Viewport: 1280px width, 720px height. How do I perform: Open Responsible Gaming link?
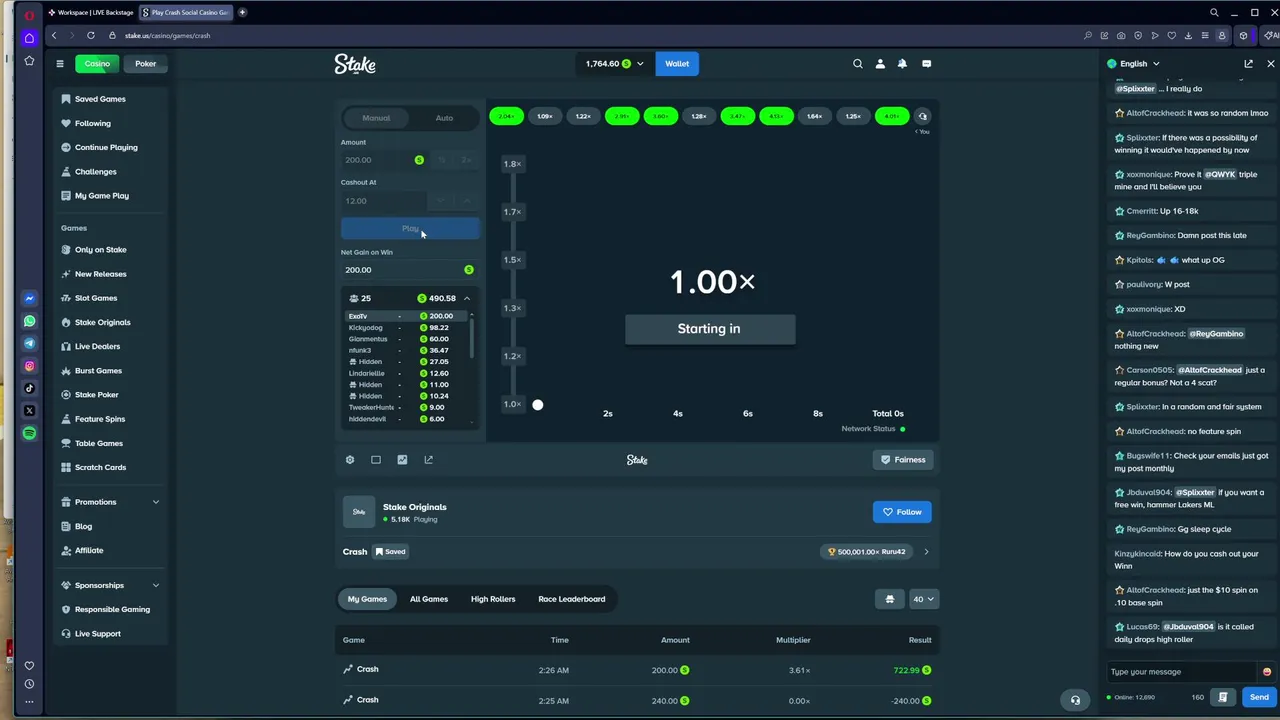coord(112,609)
